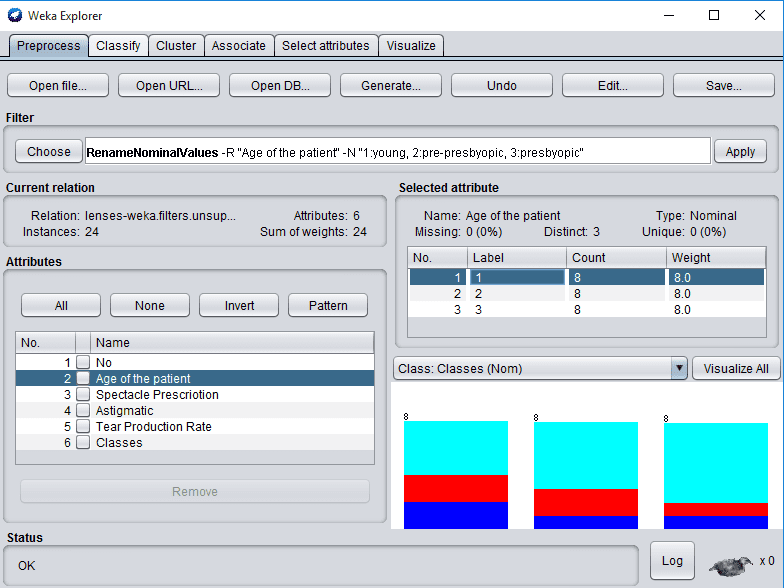
Task: Choose a different filter
Action: [48, 152]
